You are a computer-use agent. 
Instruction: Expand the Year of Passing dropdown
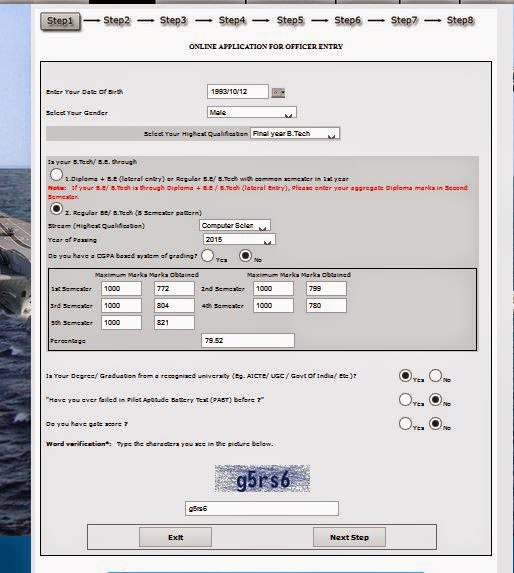point(239,239)
